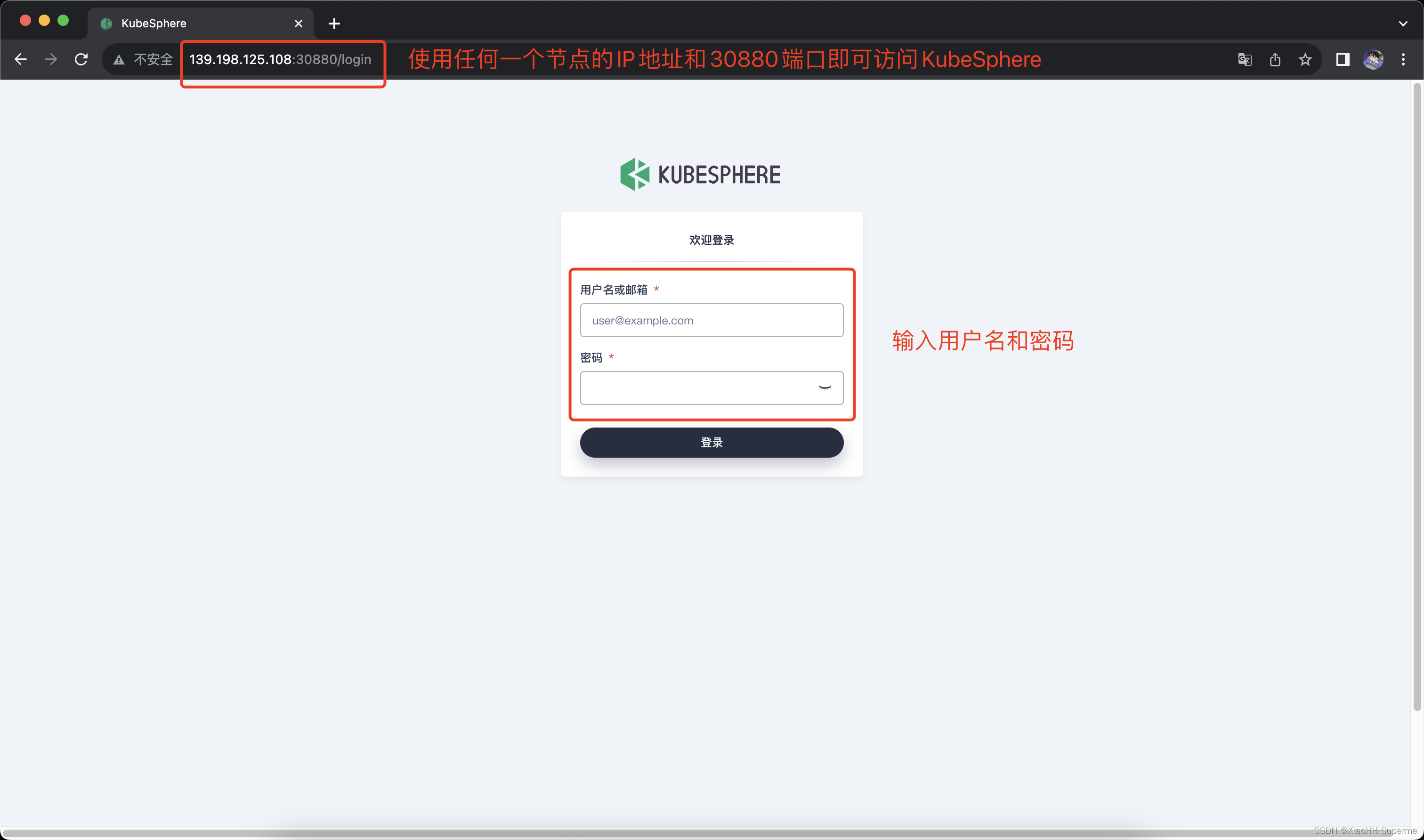The width and height of the screenshot is (1424, 840).
Task: Open a new browser tab
Action: point(334,23)
